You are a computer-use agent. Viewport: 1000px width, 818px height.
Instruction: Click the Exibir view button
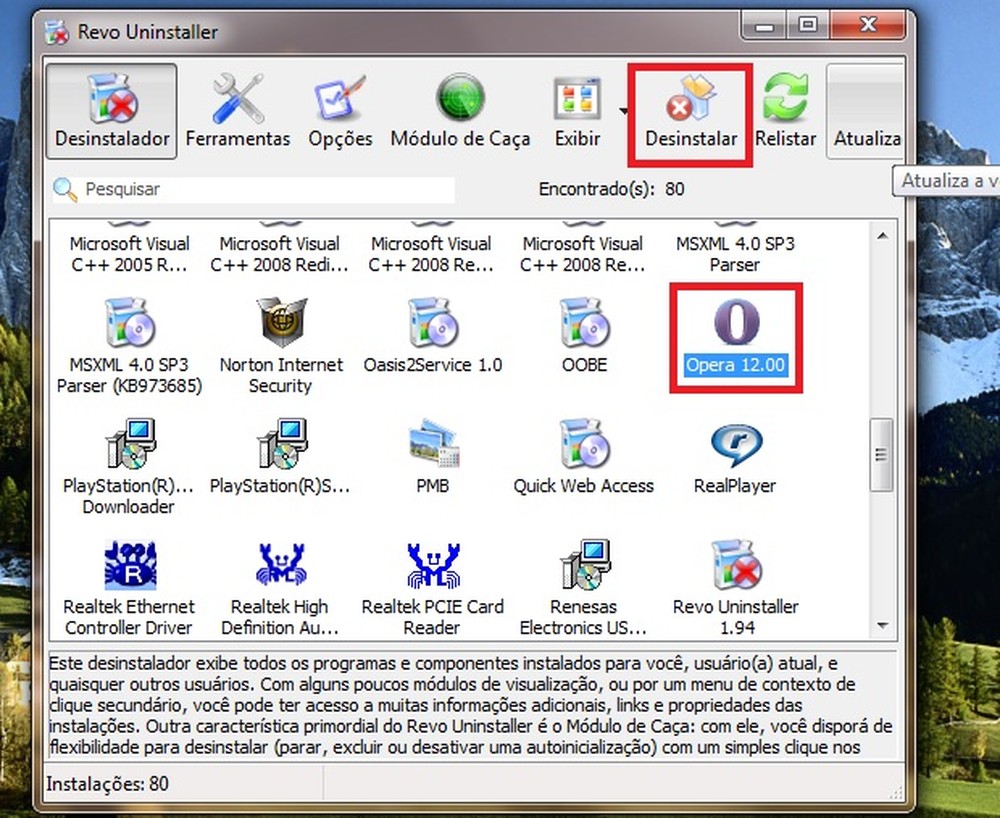click(x=577, y=111)
